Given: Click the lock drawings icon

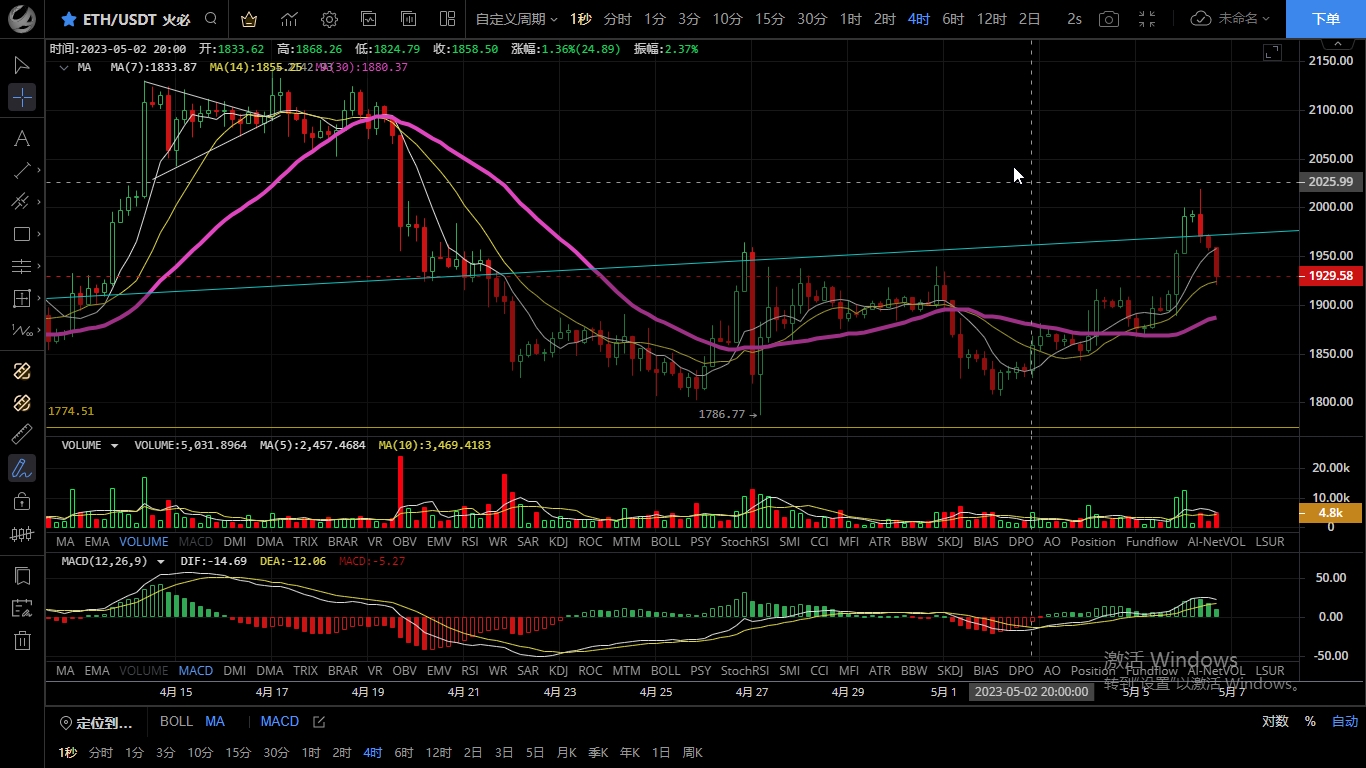Looking at the screenshot, I should [22, 501].
